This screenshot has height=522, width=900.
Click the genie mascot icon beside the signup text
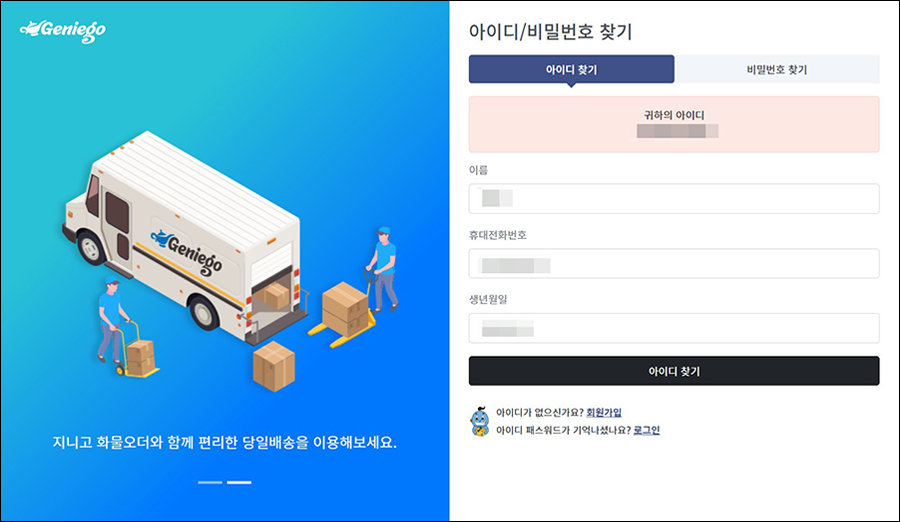[479, 422]
